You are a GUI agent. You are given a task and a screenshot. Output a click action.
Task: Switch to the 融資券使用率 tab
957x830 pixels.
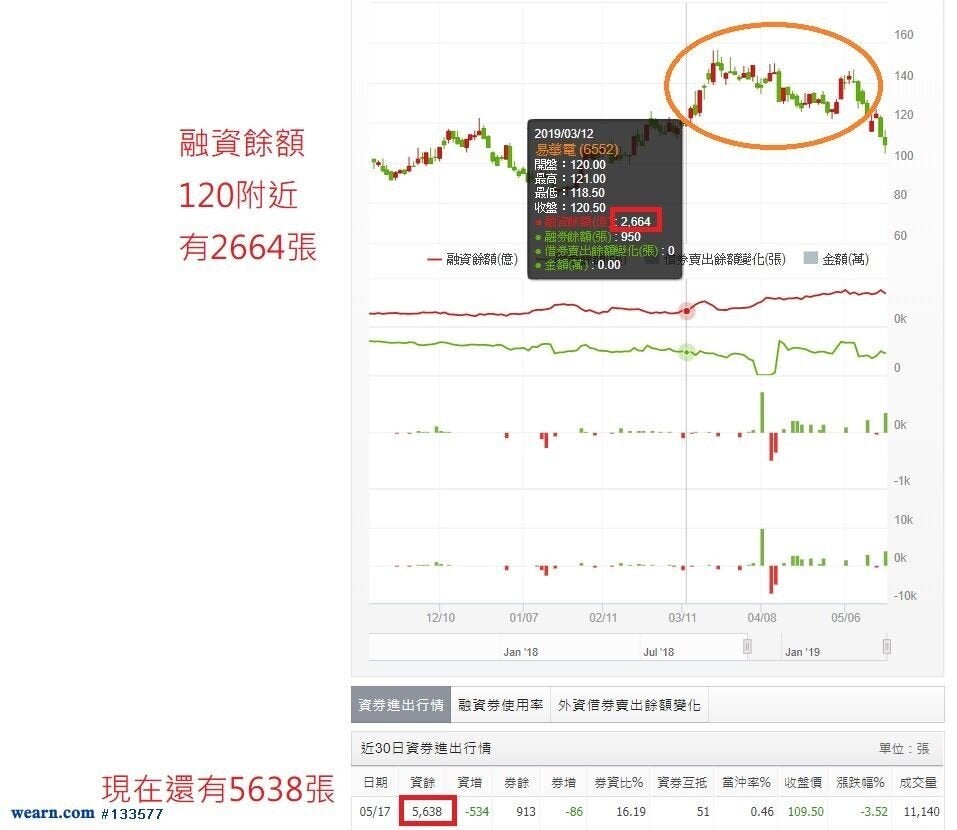pyautogui.click(x=500, y=705)
